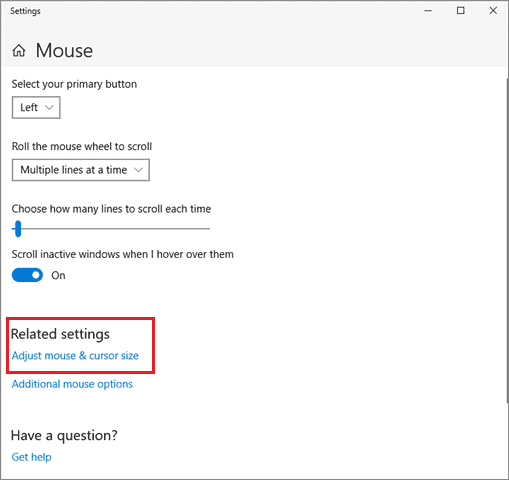The width and height of the screenshot is (509, 480).
Task: Click the Have a question? heading
Action: click(64, 435)
